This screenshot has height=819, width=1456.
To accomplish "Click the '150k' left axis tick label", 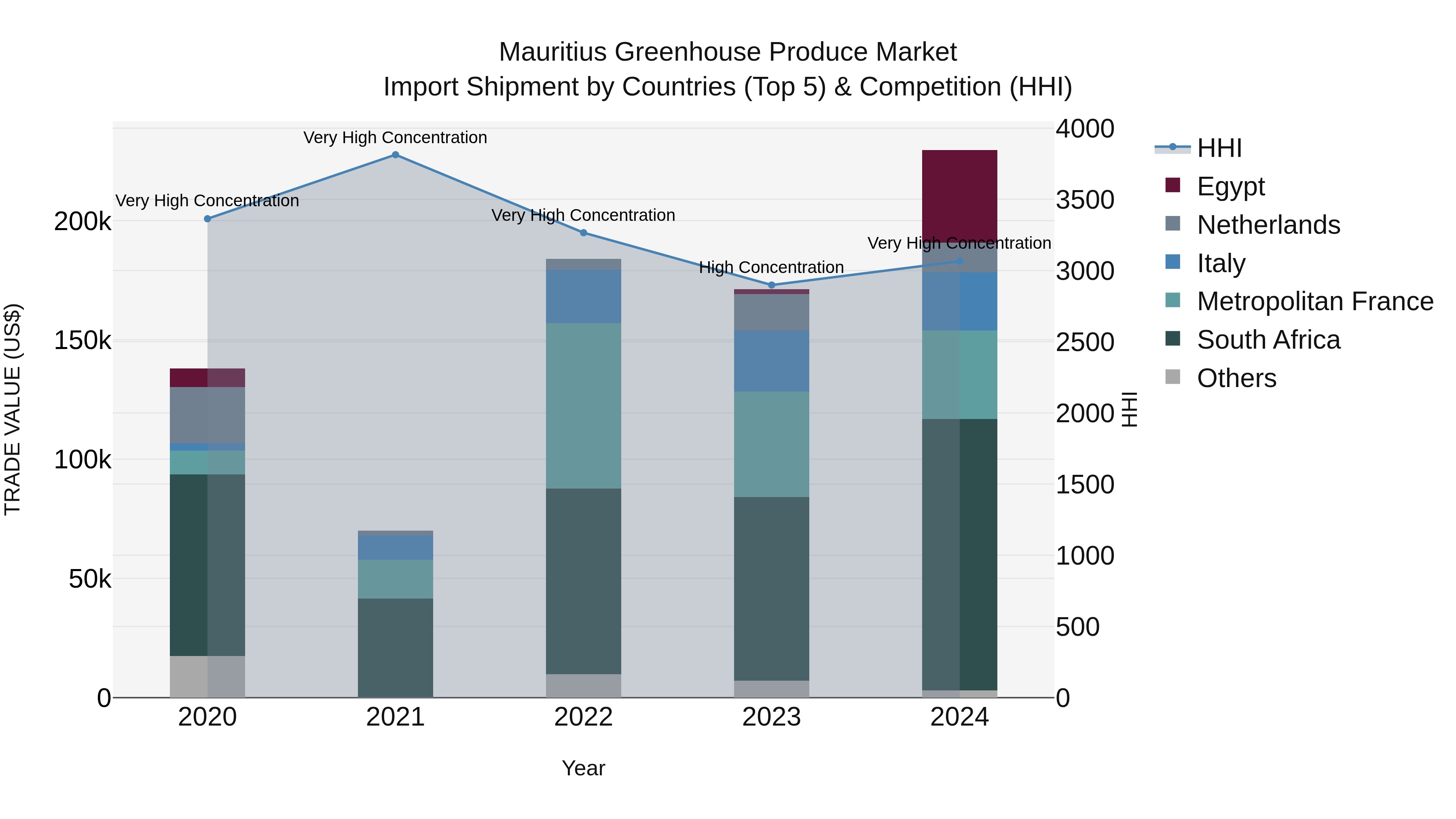I will click(83, 341).
